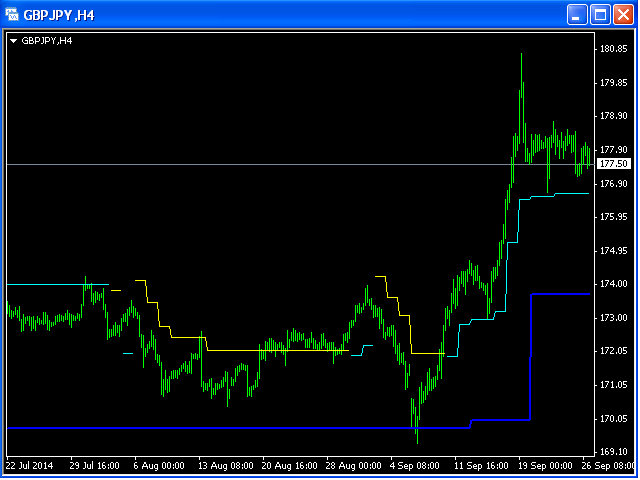640x480 pixels.
Task: Maximize the GBPJPY chart window
Action: click(600, 15)
